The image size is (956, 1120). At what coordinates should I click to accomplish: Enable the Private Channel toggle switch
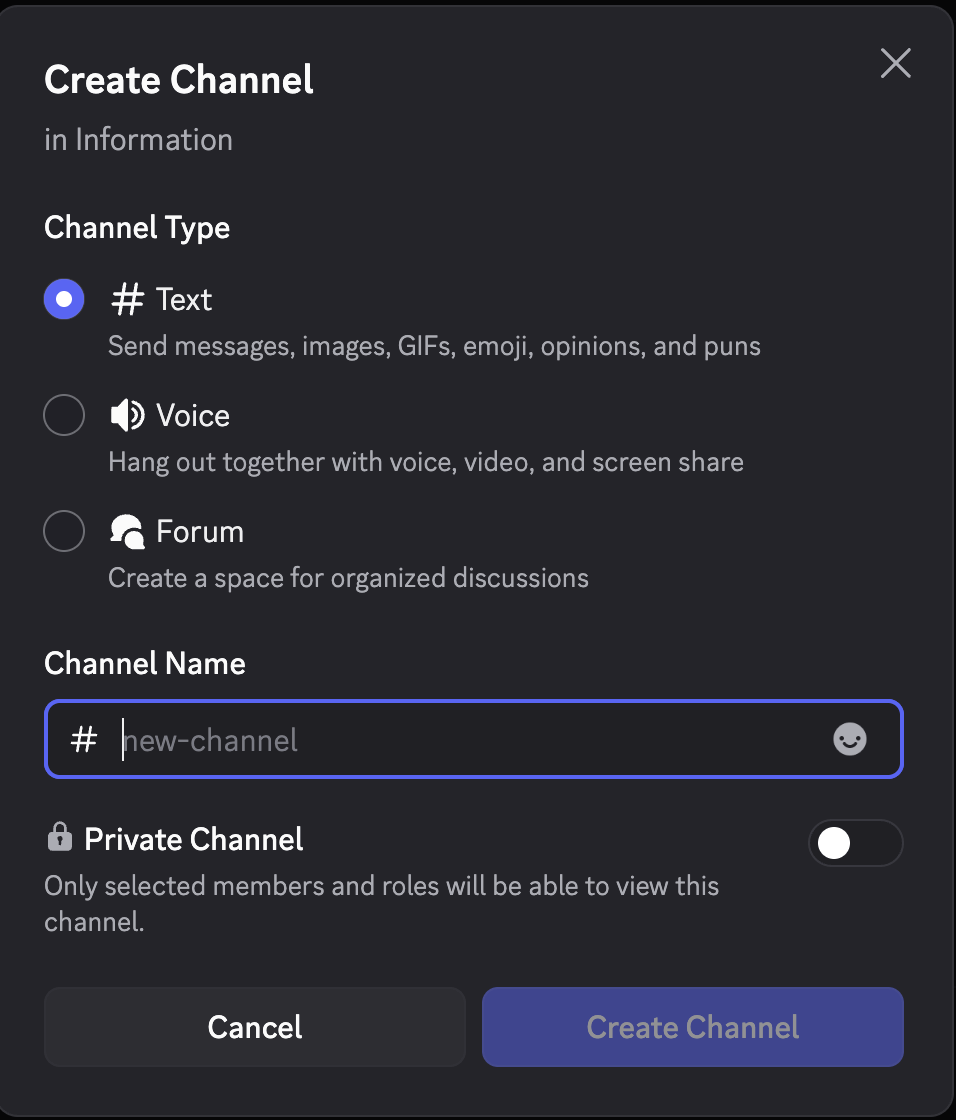(x=855, y=843)
